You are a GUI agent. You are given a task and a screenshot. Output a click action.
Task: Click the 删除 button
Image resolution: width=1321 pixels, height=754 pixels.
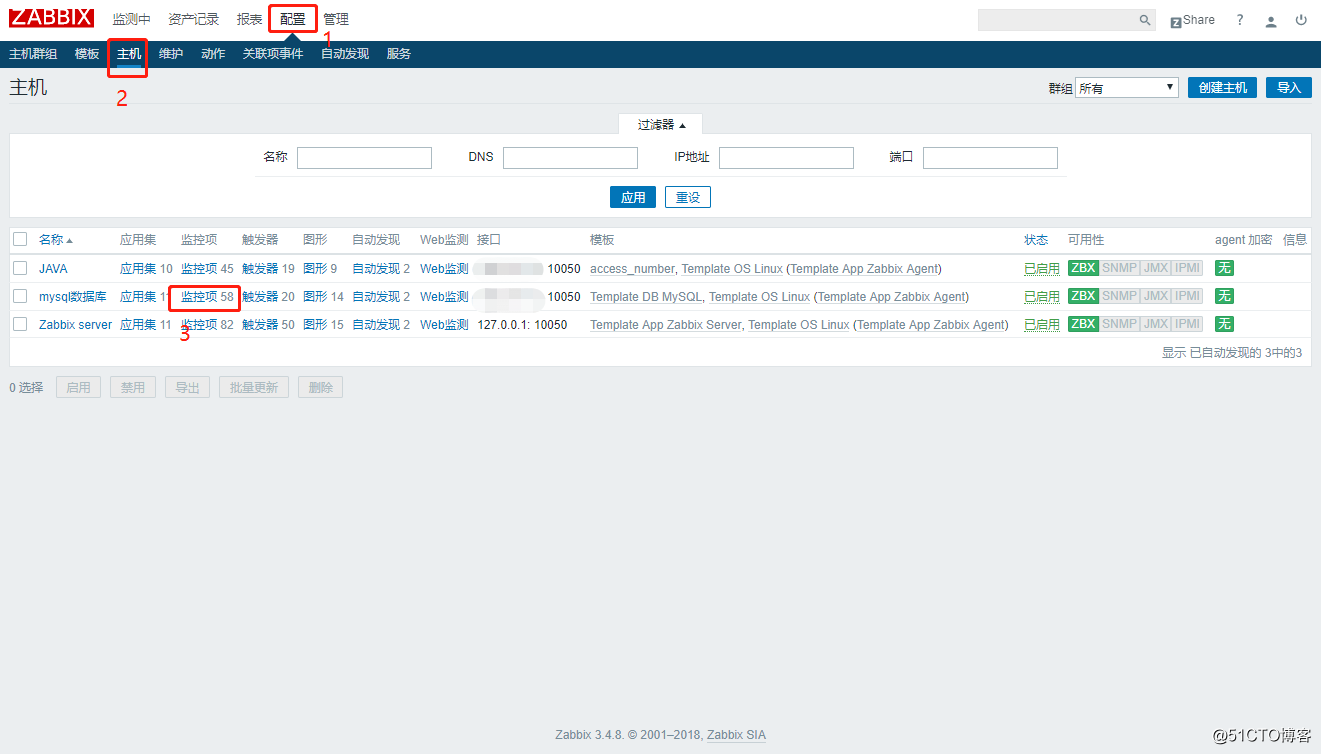click(320, 387)
